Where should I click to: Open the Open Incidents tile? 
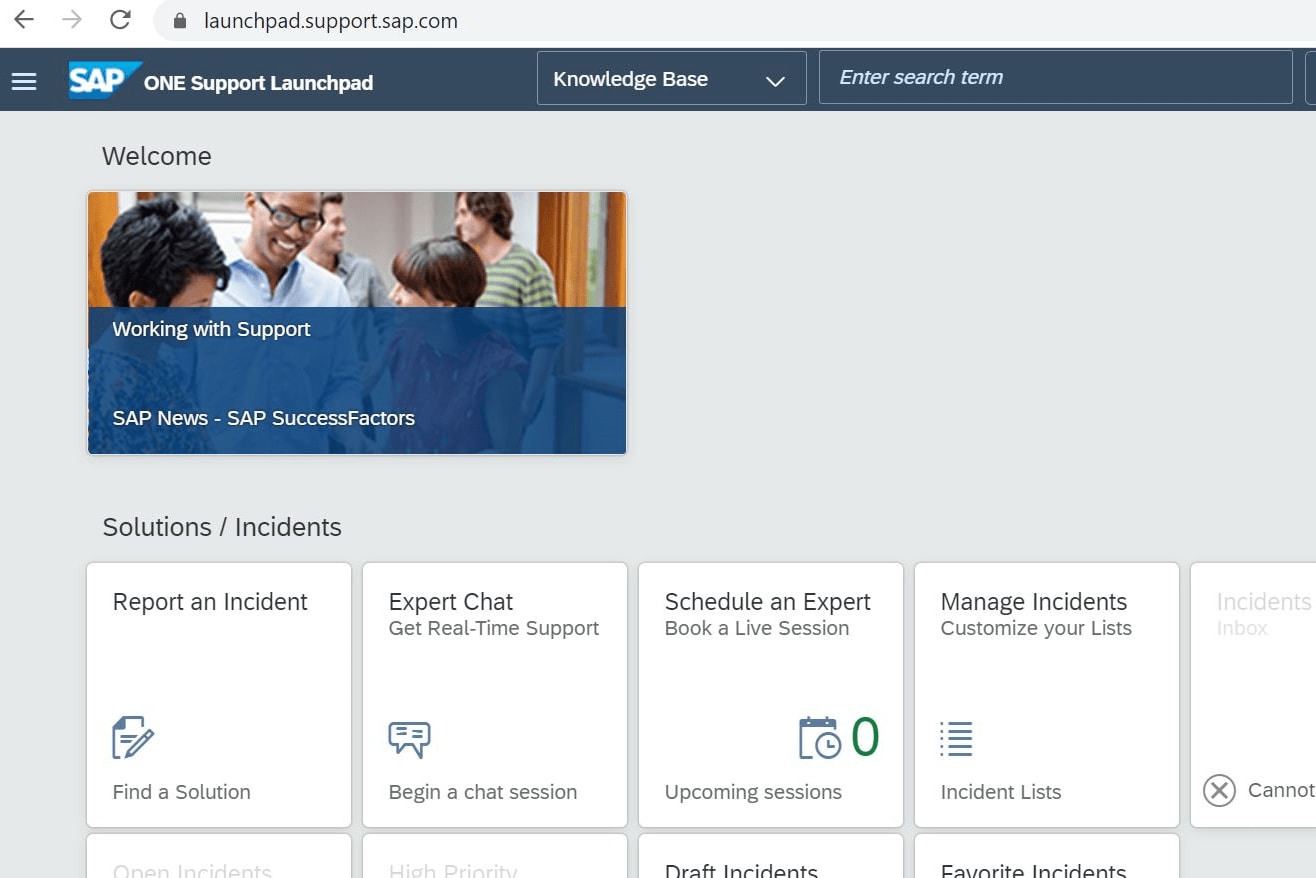[x=219, y=856]
